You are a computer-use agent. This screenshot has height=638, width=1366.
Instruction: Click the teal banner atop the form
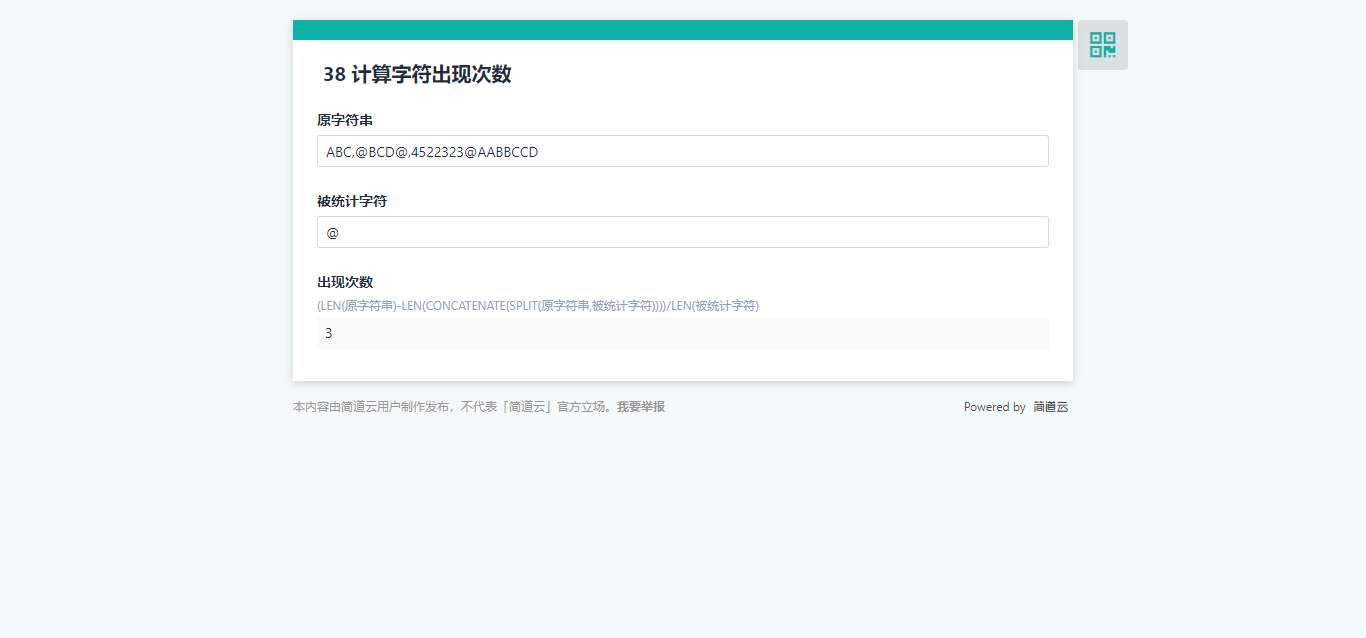(682, 30)
